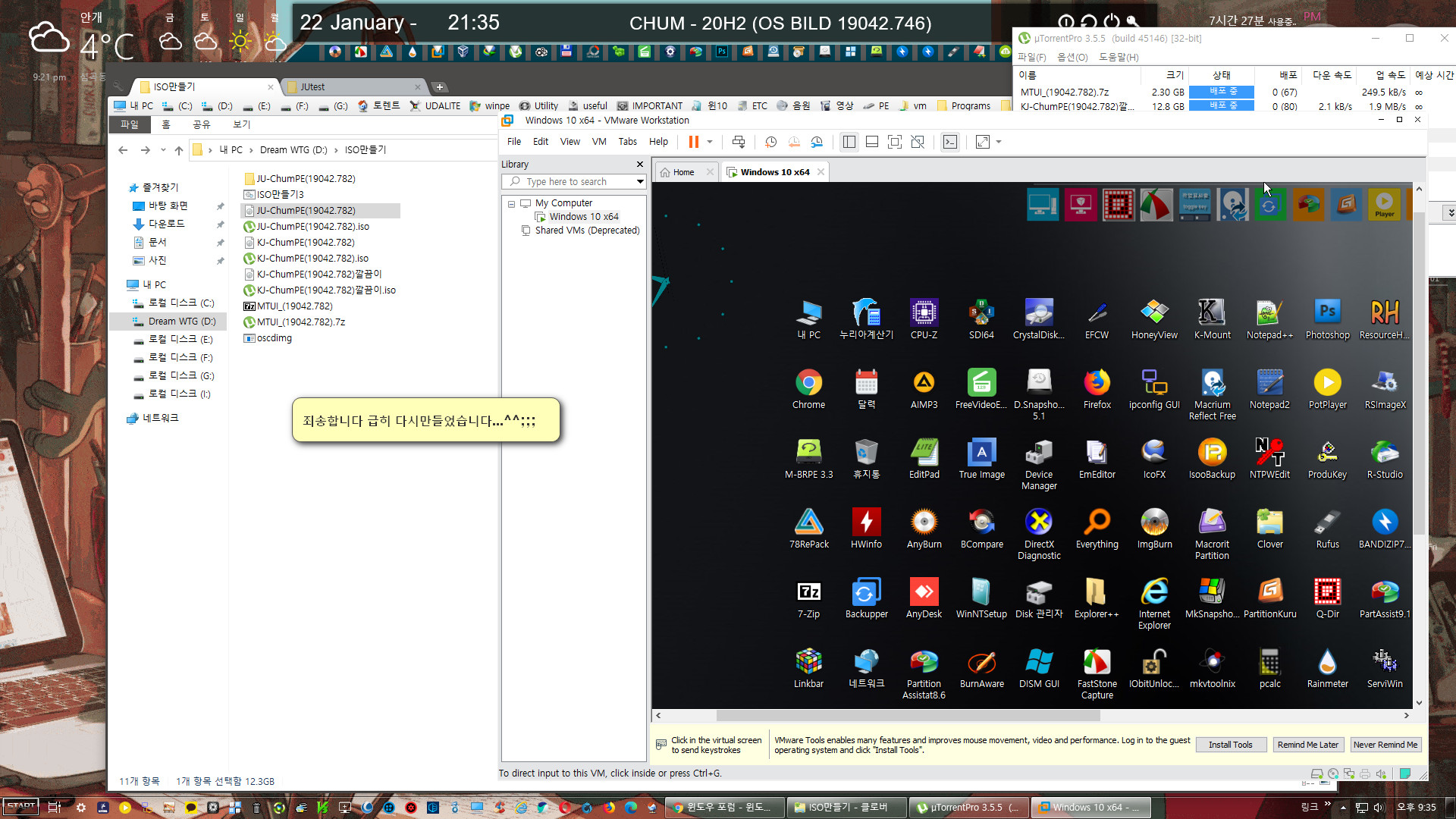Open CPU-Z icon in the guest desktop
1456x819 pixels.
click(x=924, y=318)
